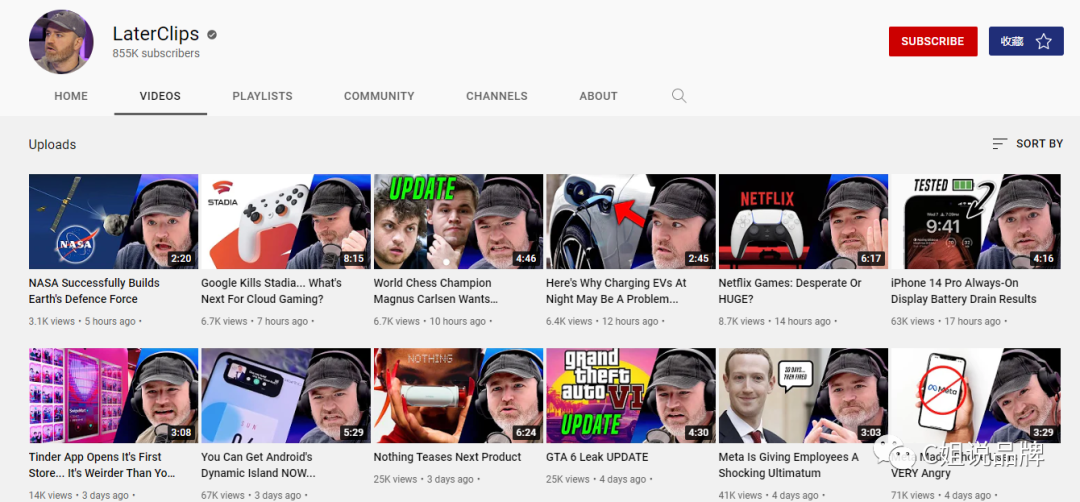The image size is (1080, 502).
Task: Click the 'Uploads' section heading
Action: (52, 145)
